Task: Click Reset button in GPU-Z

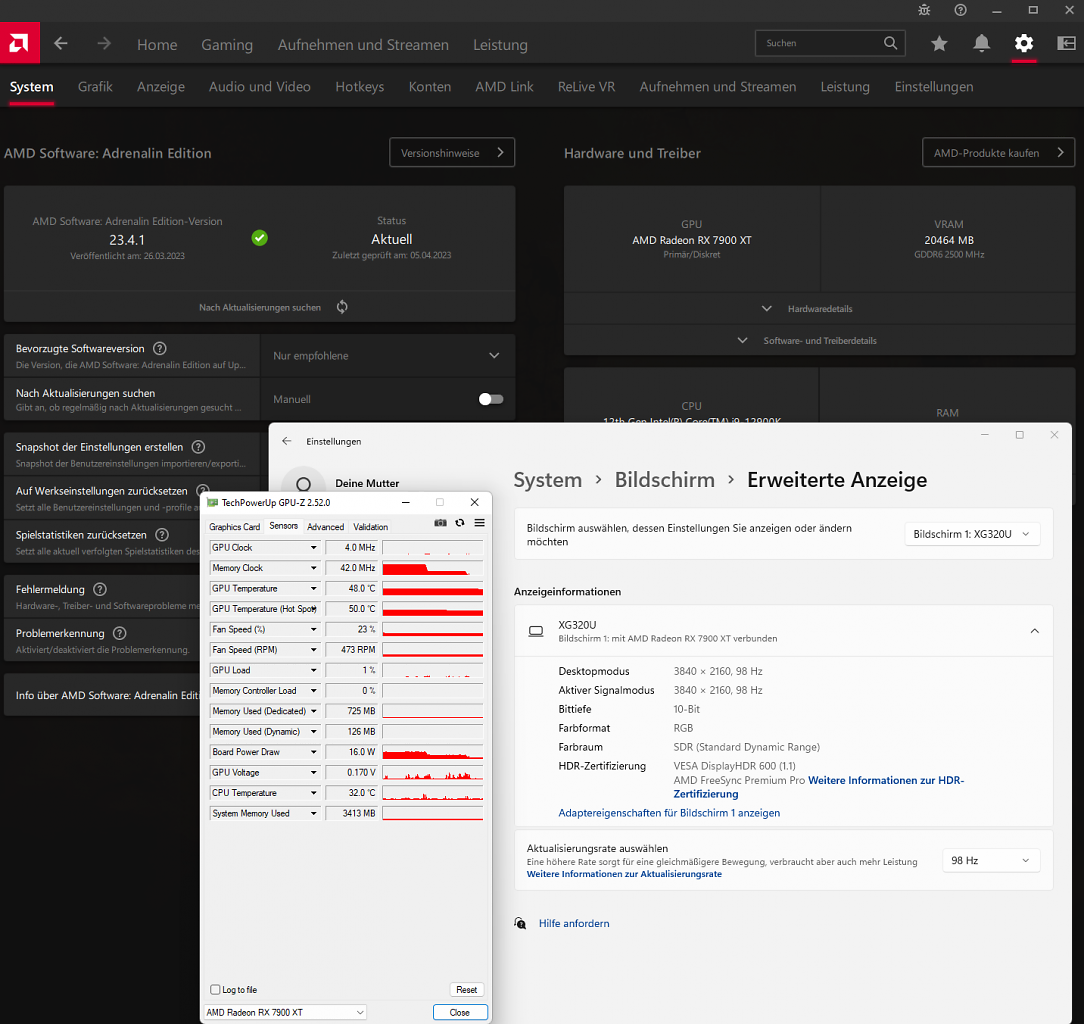Action: coord(467,989)
